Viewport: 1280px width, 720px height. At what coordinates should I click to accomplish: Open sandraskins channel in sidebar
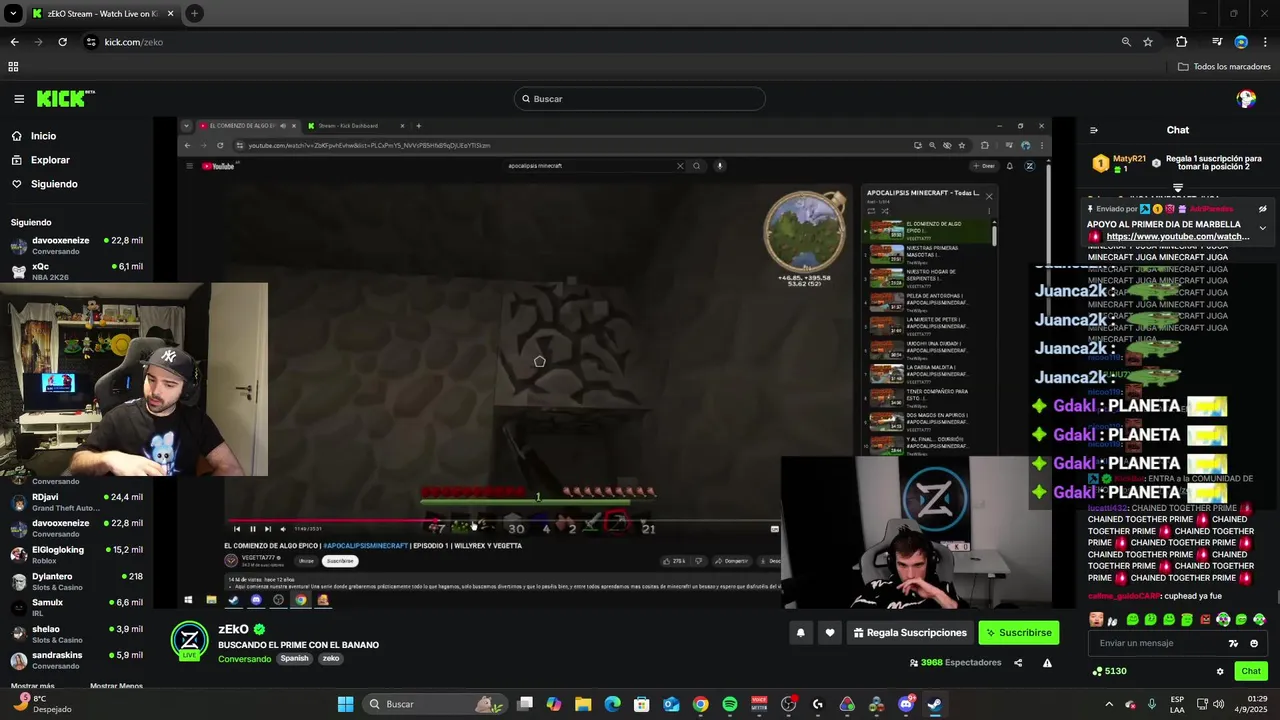76,660
